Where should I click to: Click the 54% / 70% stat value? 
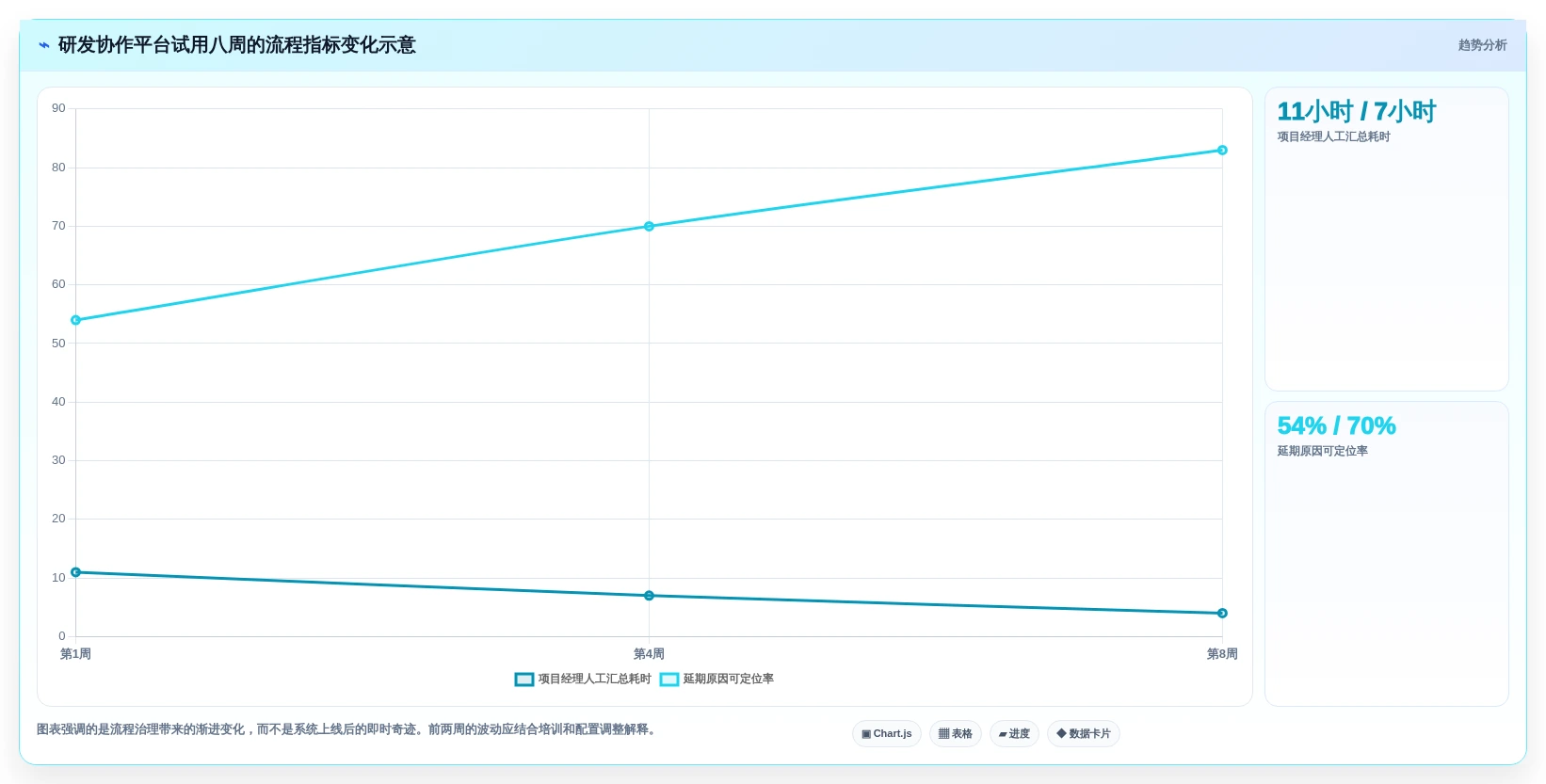pyautogui.click(x=1336, y=426)
